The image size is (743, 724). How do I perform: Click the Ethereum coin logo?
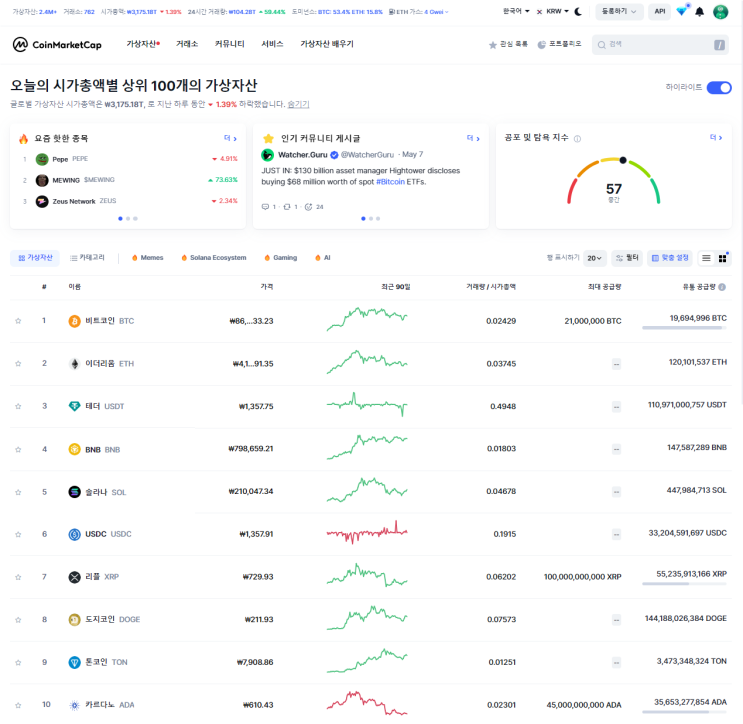click(x=74, y=364)
